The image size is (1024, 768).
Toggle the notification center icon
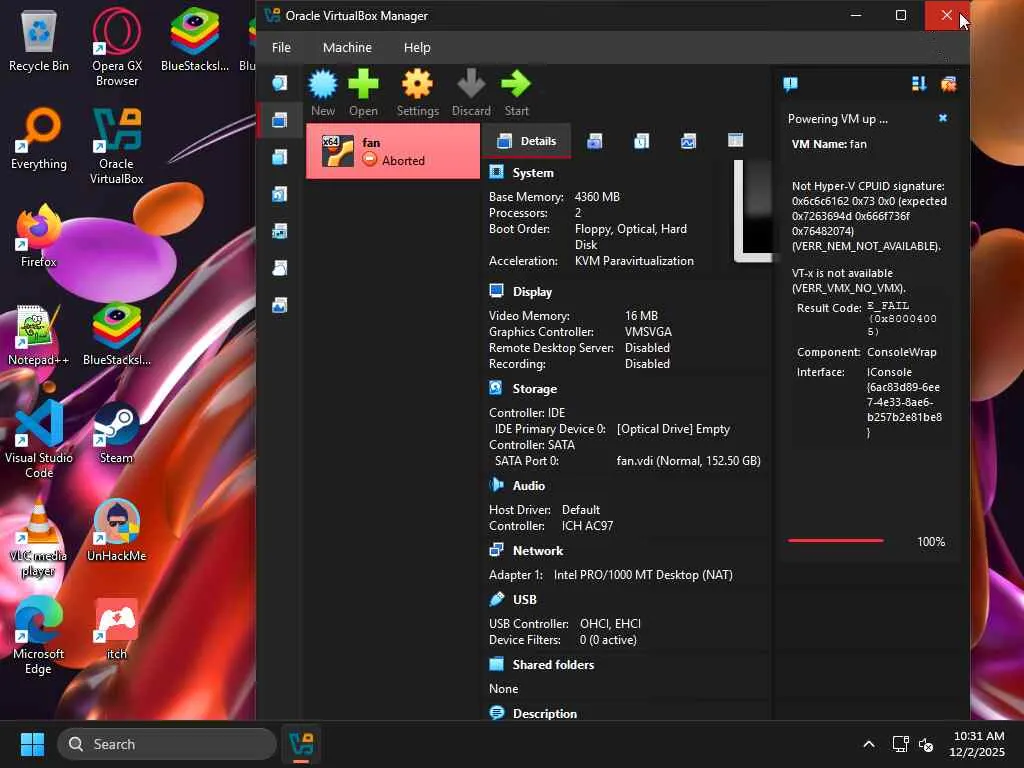click(x=790, y=84)
